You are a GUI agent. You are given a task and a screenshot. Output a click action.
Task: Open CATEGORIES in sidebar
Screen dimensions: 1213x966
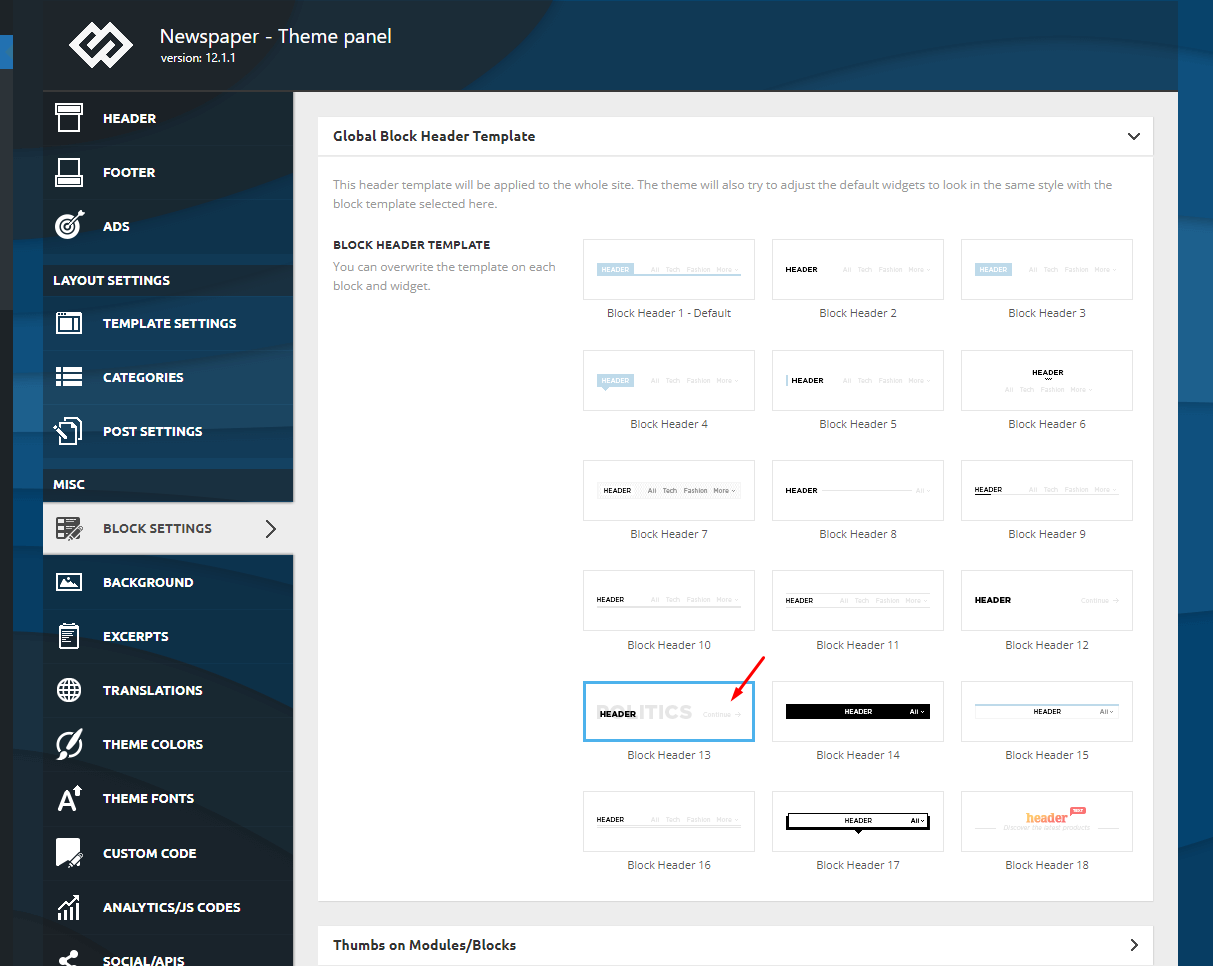click(x=168, y=377)
